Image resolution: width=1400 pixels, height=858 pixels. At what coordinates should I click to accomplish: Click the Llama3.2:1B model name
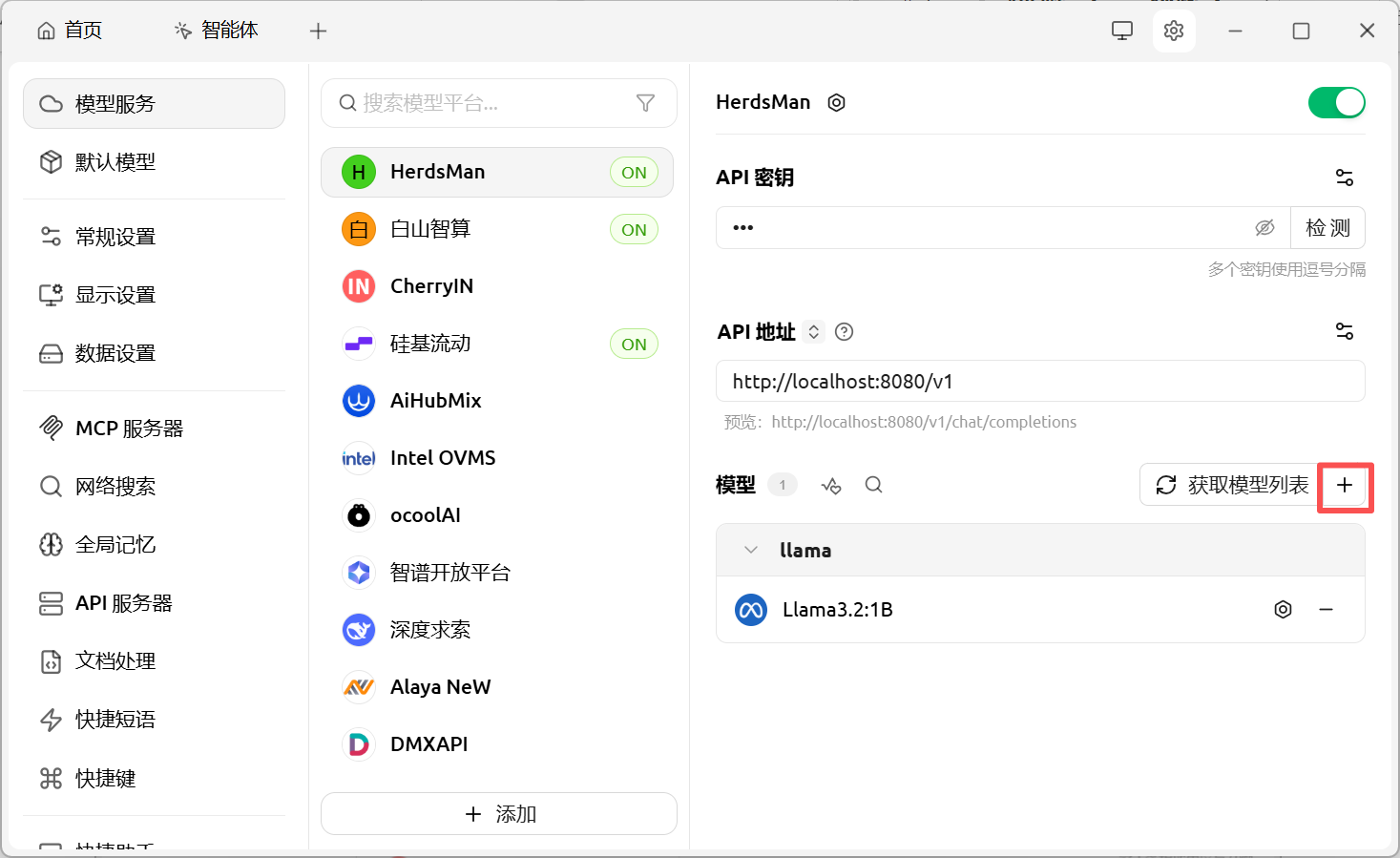(838, 610)
